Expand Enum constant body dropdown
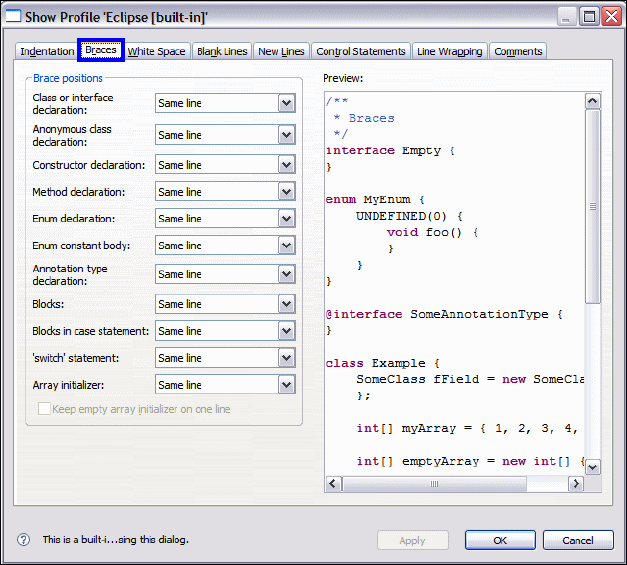The image size is (627, 565). [225, 246]
